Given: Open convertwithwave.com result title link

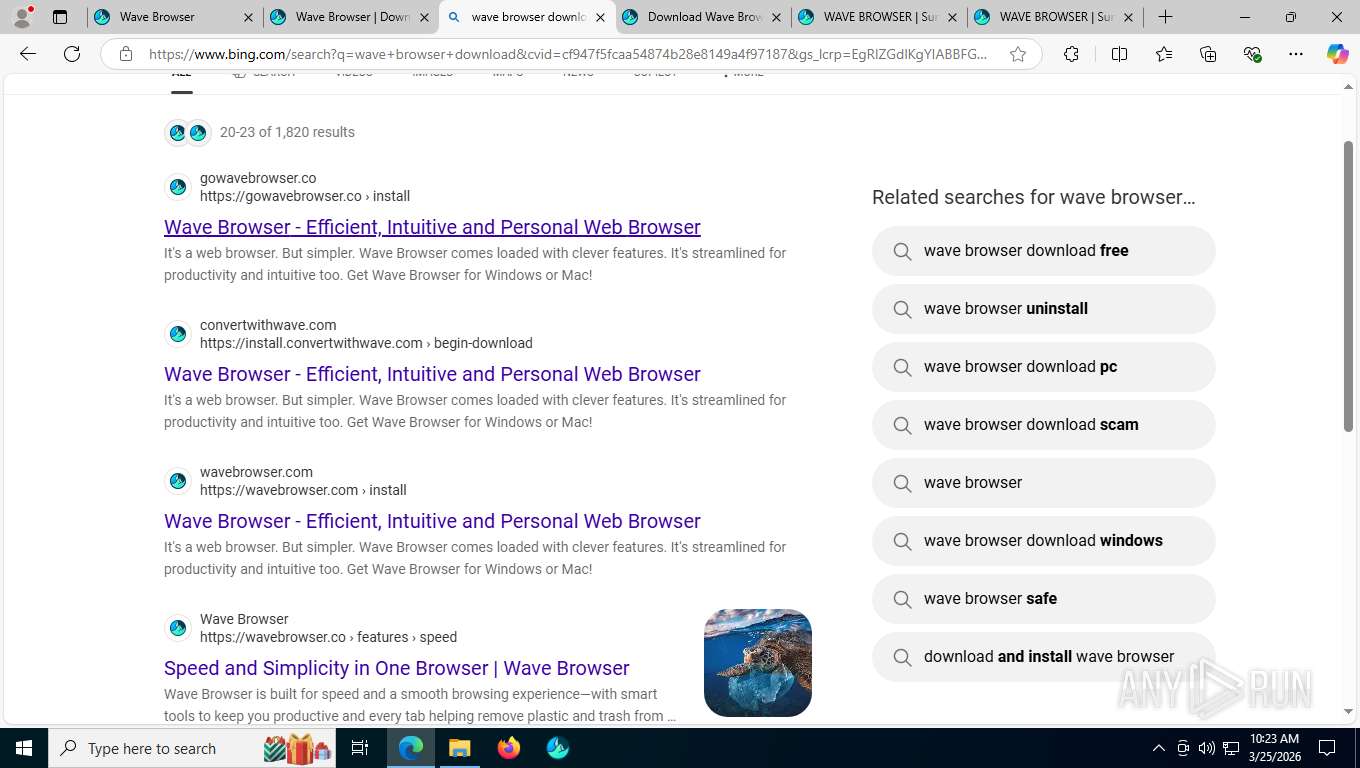Looking at the screenshot, I should 432,374.
